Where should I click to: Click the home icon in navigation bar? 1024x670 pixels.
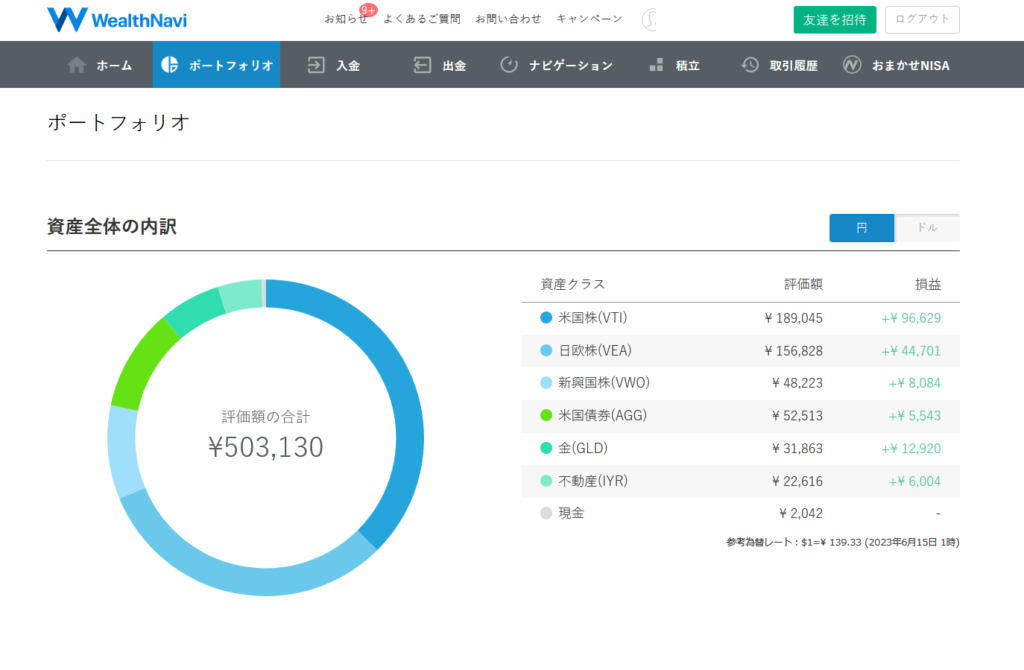[76, 65]
